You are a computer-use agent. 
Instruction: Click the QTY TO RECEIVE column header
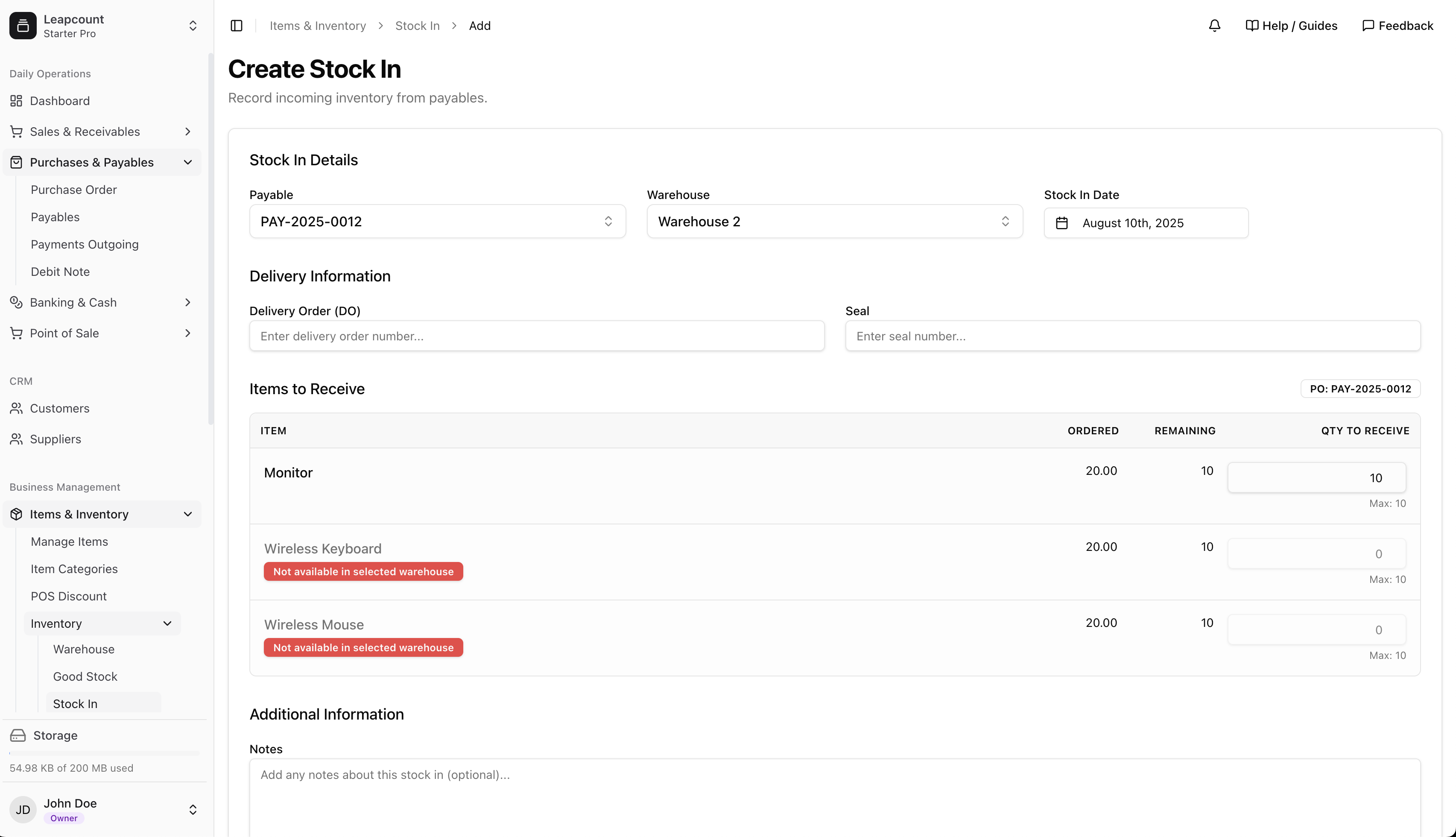[x=1365, y=431]
